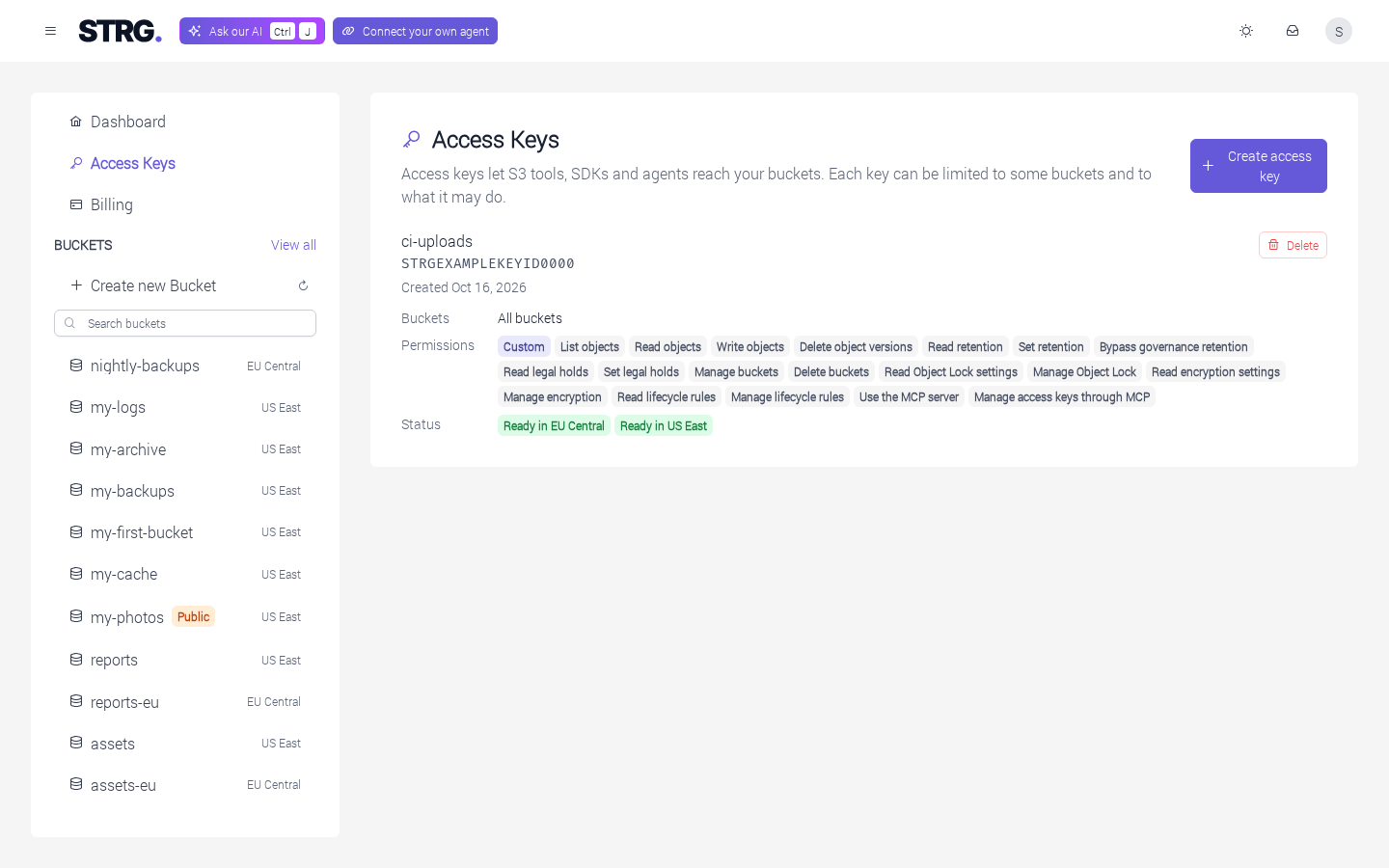This screenshot has width=1389, height=868.
Task: Focus the Search buckets field
Action: point(185,323)
